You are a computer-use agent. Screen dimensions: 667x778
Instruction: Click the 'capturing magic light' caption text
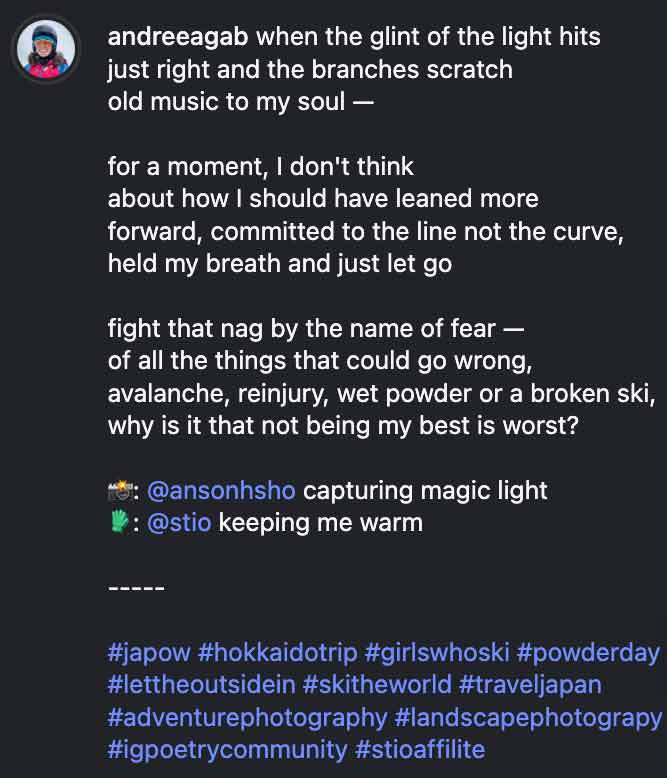pyautogui.click(x=425, y=491)
